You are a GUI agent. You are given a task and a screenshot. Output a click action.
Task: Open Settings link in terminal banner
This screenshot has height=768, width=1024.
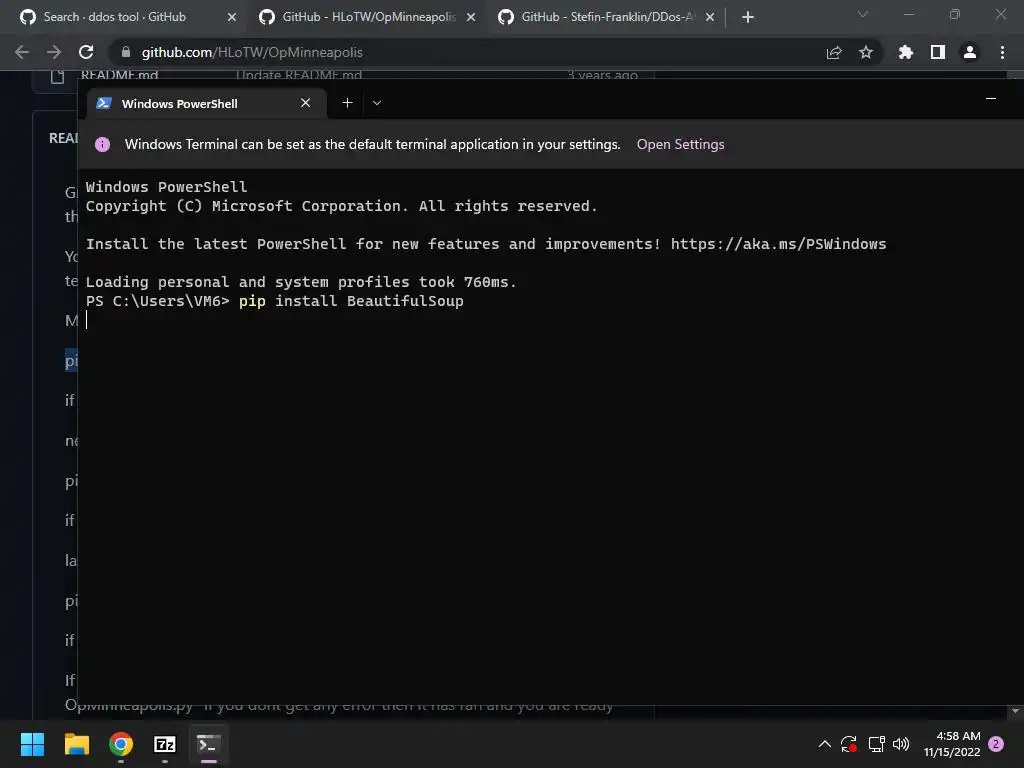pyautogui.click(x=680, y=144)
